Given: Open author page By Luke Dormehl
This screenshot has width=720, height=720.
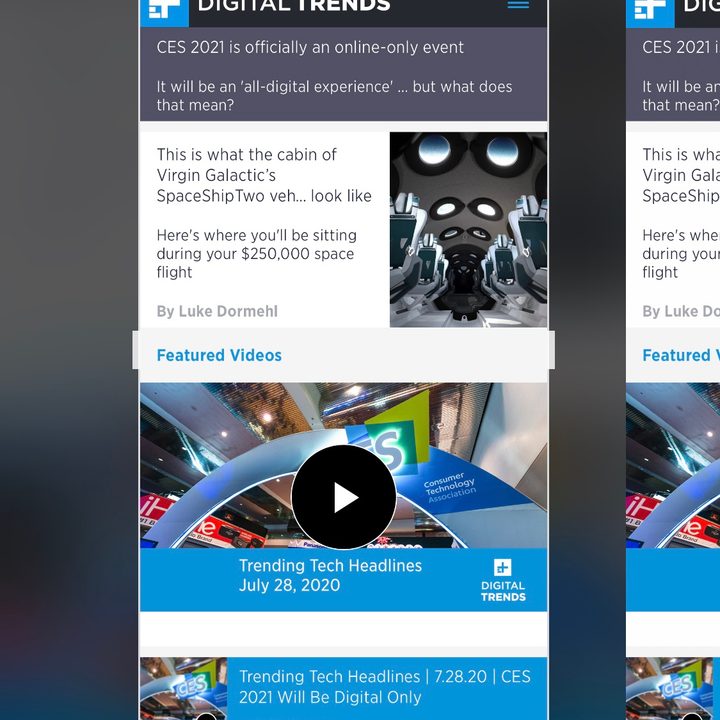Looking at the screenshot, I should pos(217,311).
